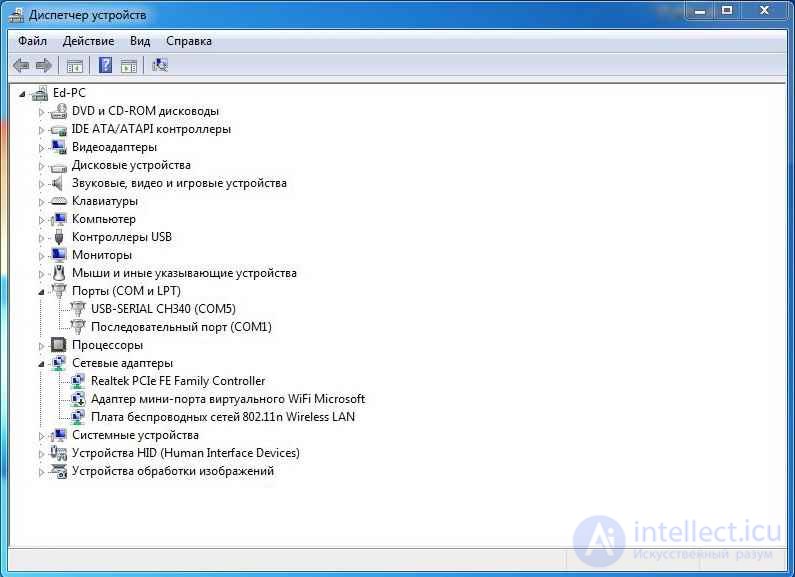Expand Звуковые, видео и игровые устройства
795x577 pixels.
[41, 184]
